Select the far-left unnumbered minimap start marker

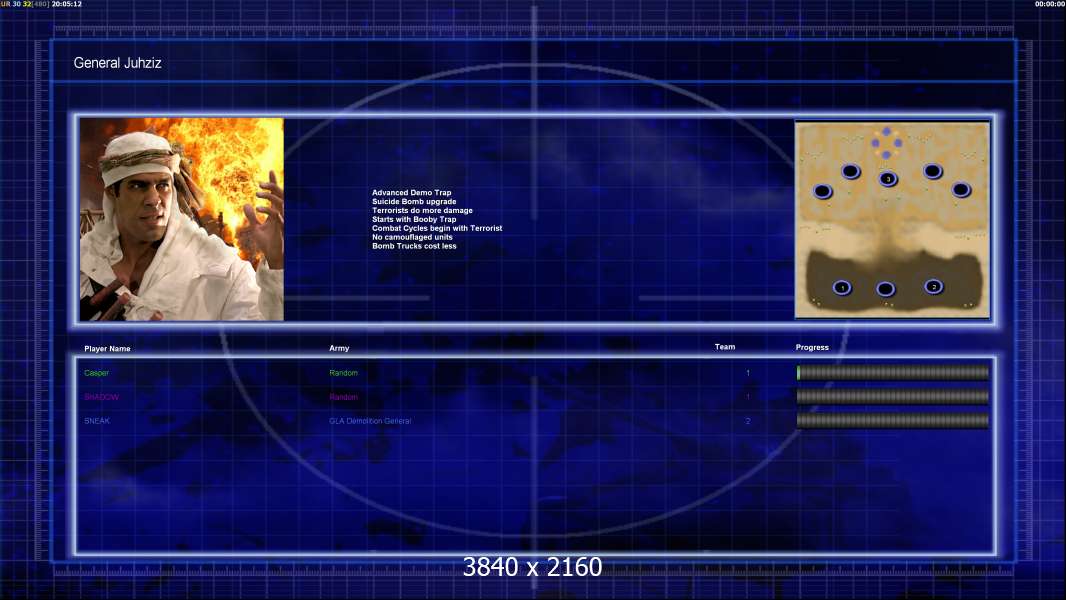[x=823, y=191]
